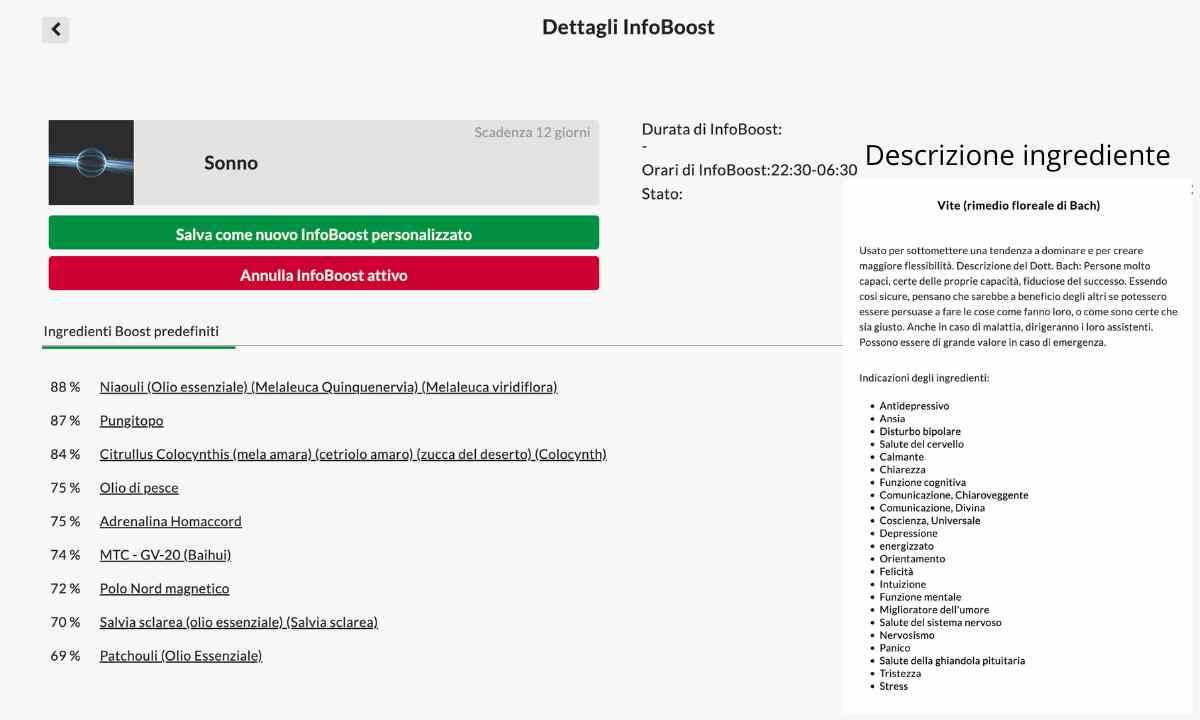Click Felicità in the indications list

[896, 572]
